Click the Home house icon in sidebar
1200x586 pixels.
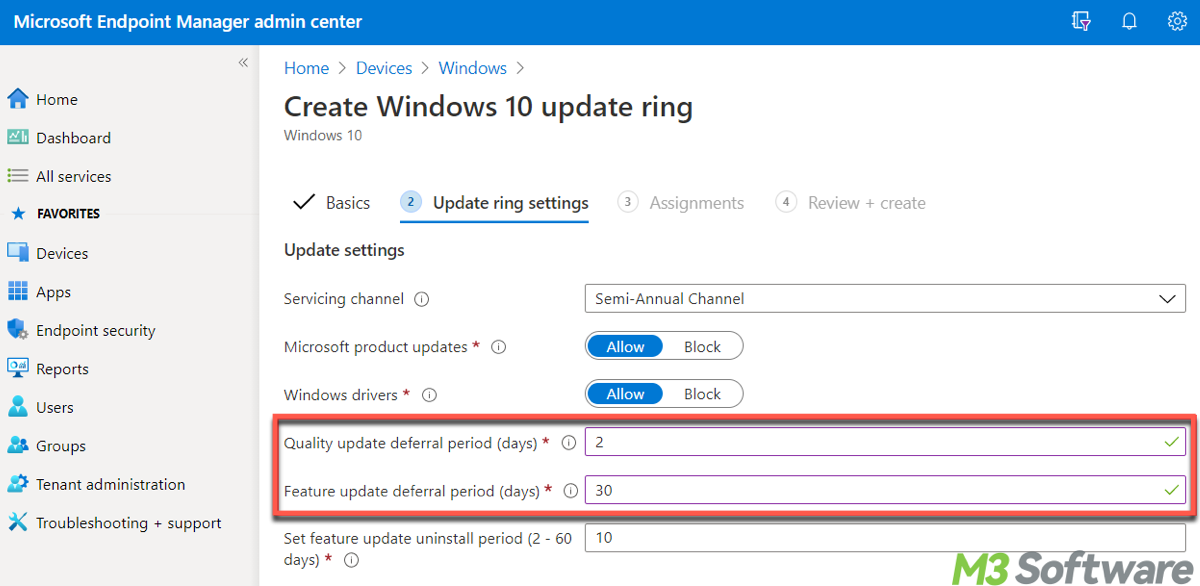pos(17,99)
